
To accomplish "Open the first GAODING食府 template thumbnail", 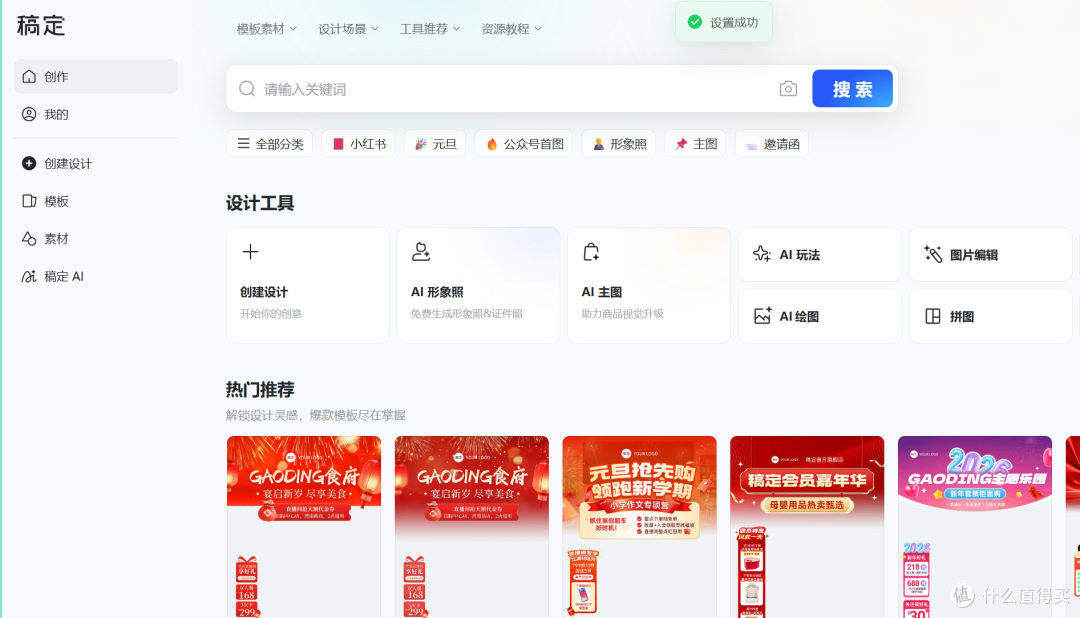I will (x=304, y=527).
